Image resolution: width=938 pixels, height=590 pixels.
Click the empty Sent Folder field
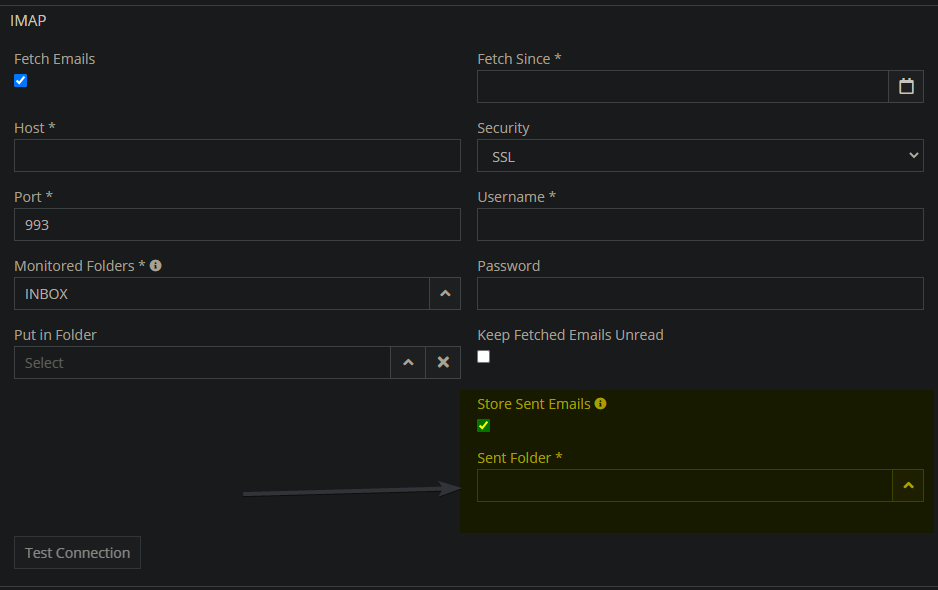coord(684,486)
